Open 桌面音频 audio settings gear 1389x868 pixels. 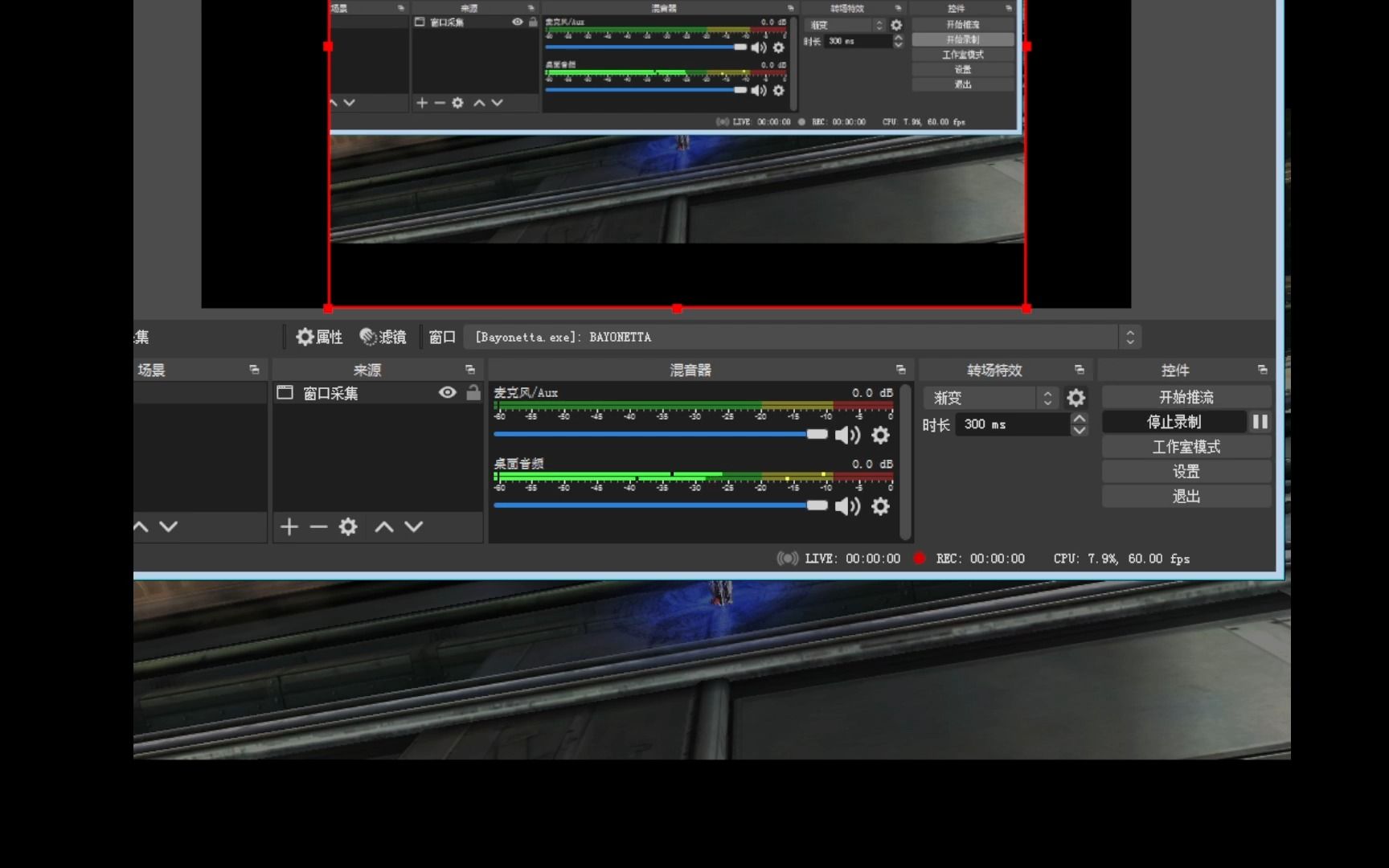881,506
